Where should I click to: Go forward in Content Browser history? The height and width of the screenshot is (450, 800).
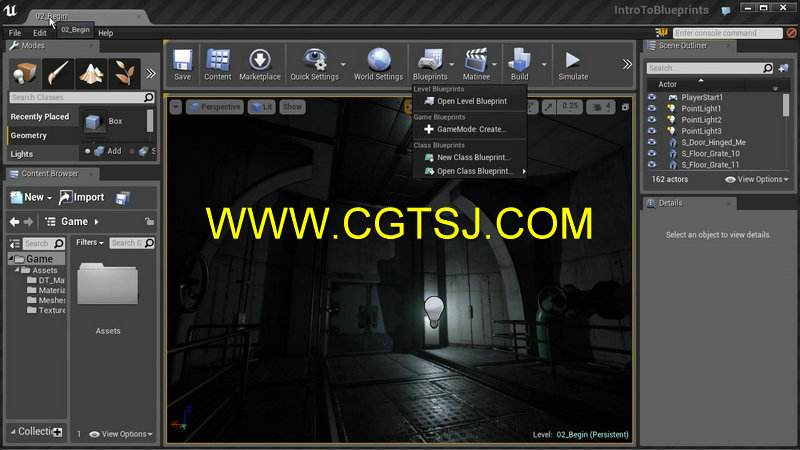tap(29, 221)
